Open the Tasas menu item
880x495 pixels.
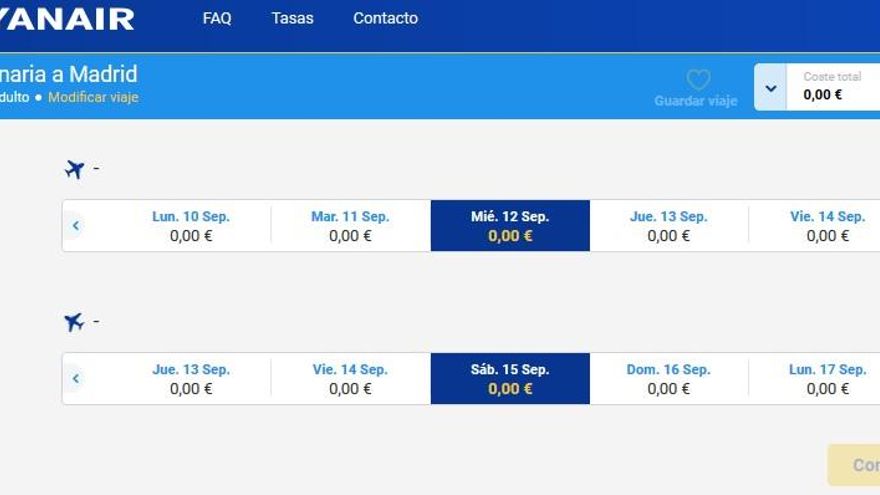point(292,18)
